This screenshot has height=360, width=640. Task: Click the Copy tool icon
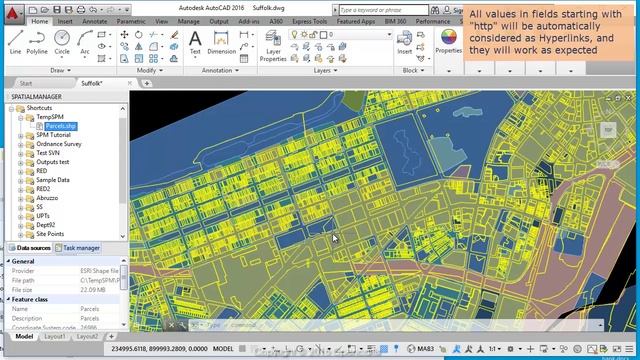[124, 47]
